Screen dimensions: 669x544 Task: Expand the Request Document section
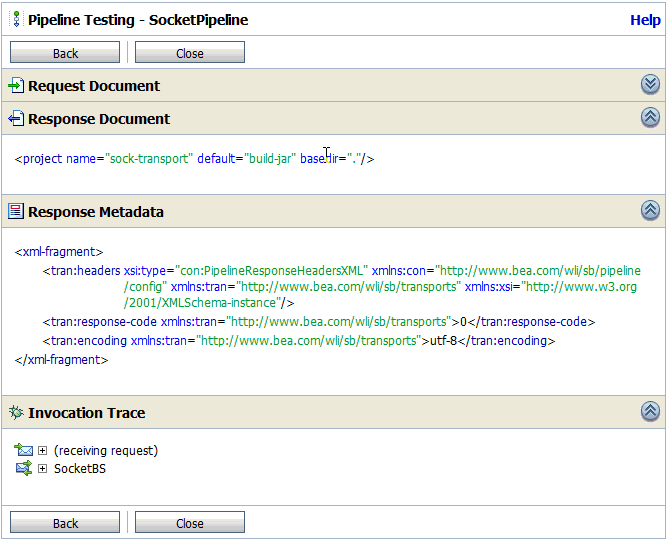650,85
